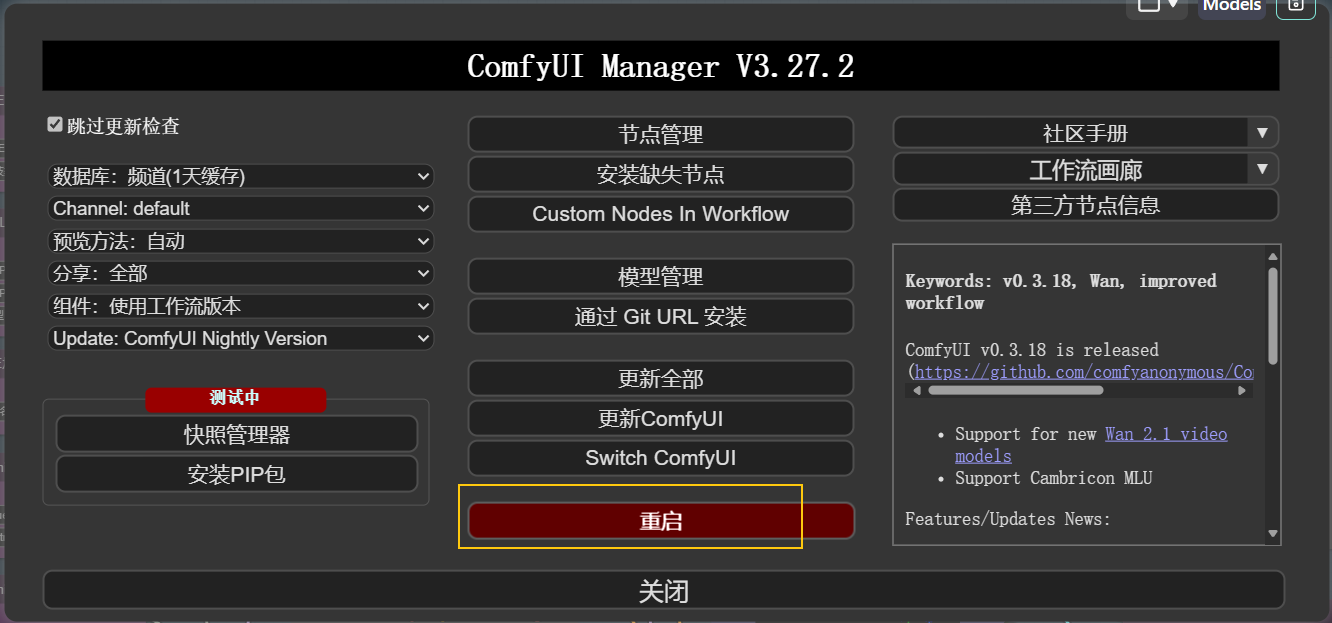Click the 节点管理 button
This screenshot has width=1332, height=623.
click(x=661, y=134)
